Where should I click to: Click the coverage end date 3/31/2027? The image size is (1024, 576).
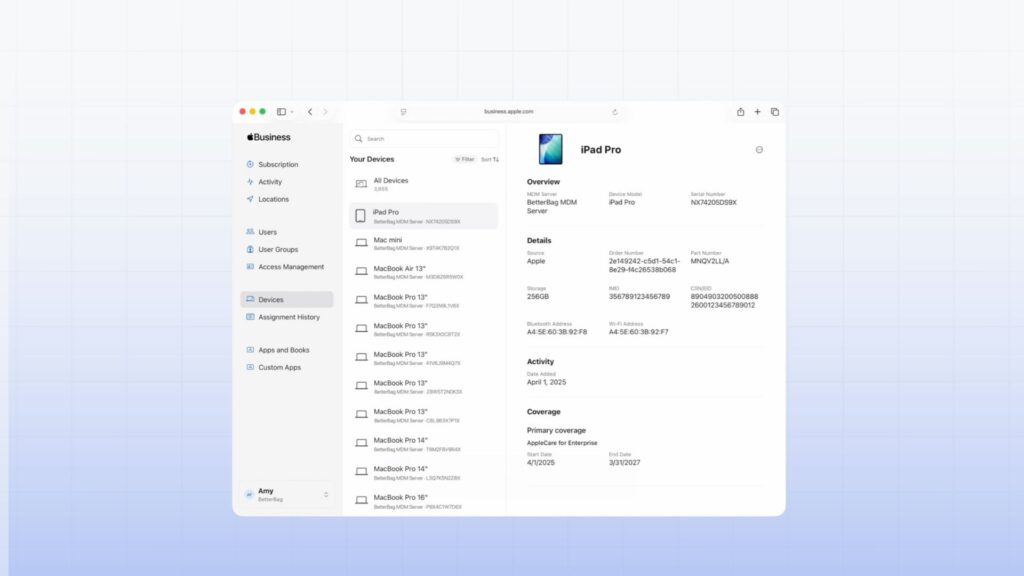624,462
